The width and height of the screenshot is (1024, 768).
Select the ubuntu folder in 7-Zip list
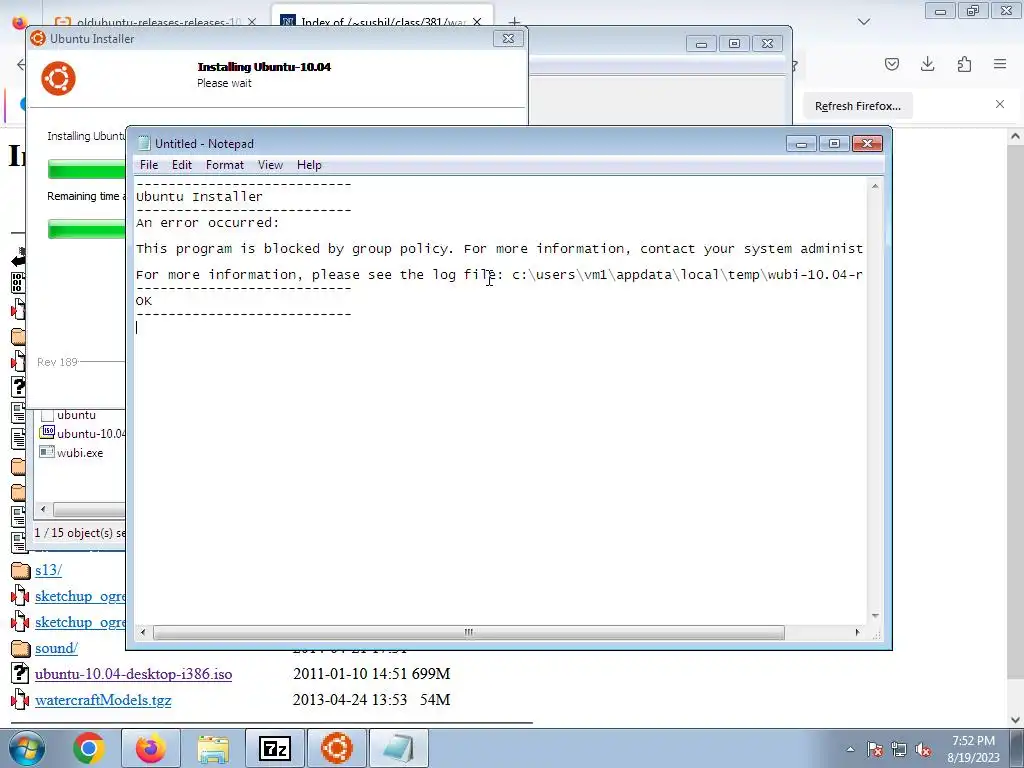(76, 415)
